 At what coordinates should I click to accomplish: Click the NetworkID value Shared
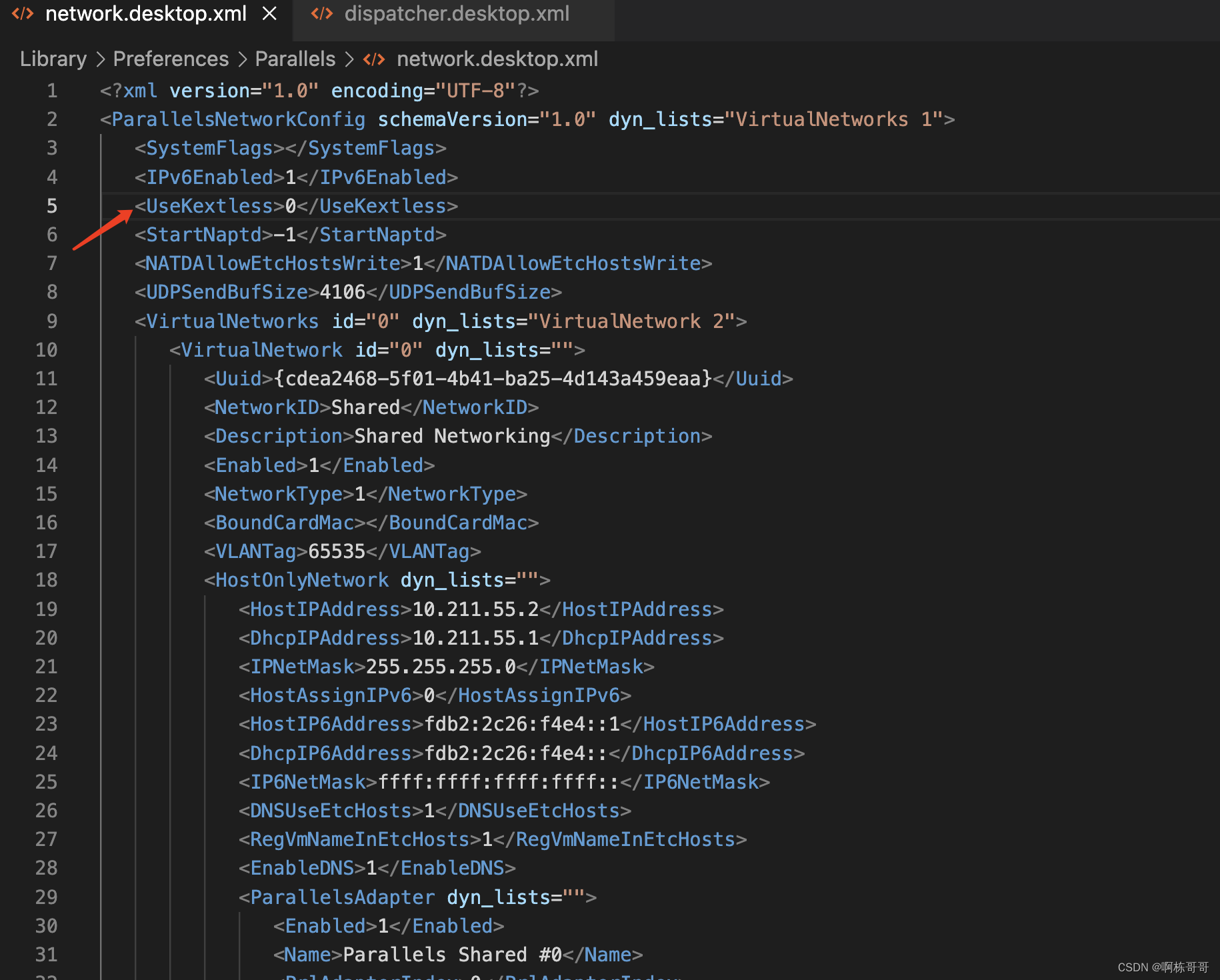(x=365, y=407)
